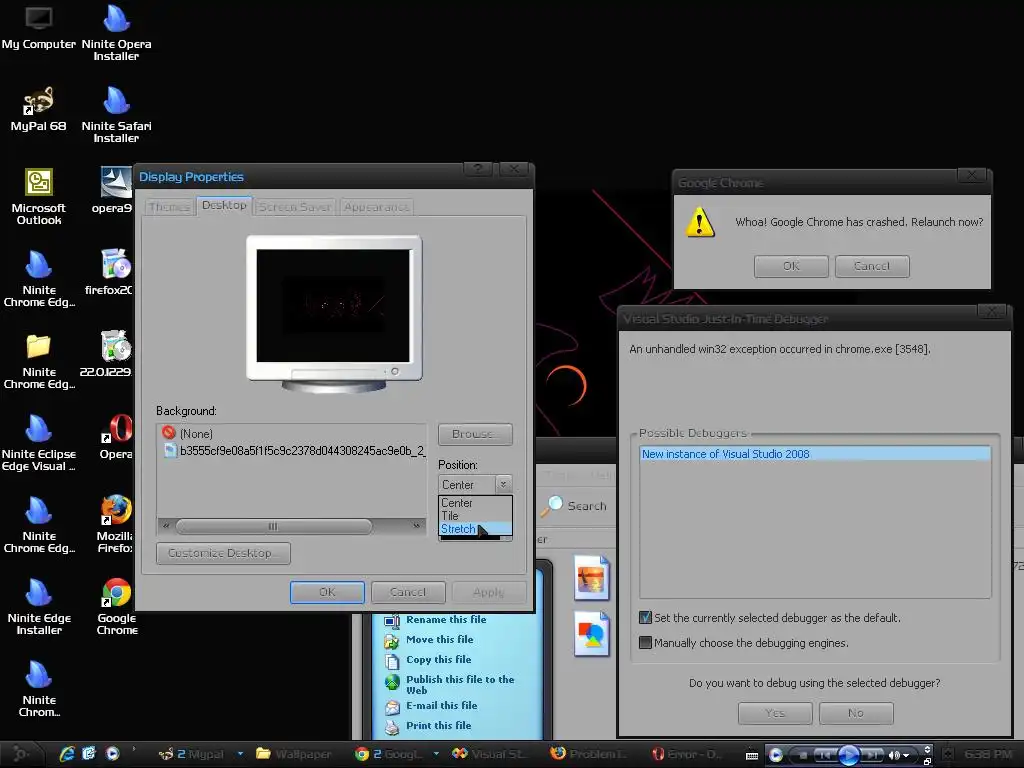Confirm Display Properties with OK
The width and height of the screenshot is (1024, 768).
tap(327, 592)
